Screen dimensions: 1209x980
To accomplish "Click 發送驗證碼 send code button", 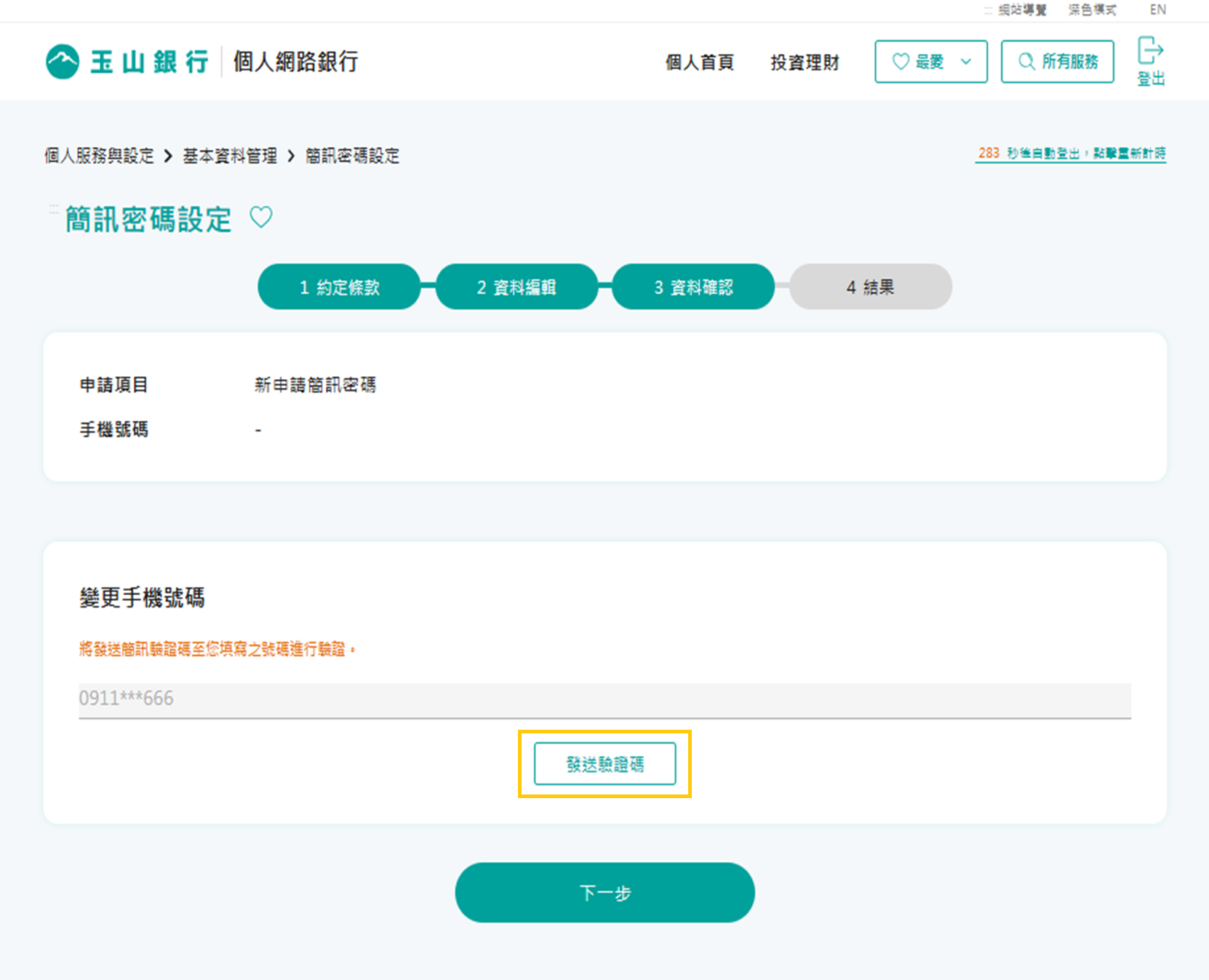I will 604,764.
